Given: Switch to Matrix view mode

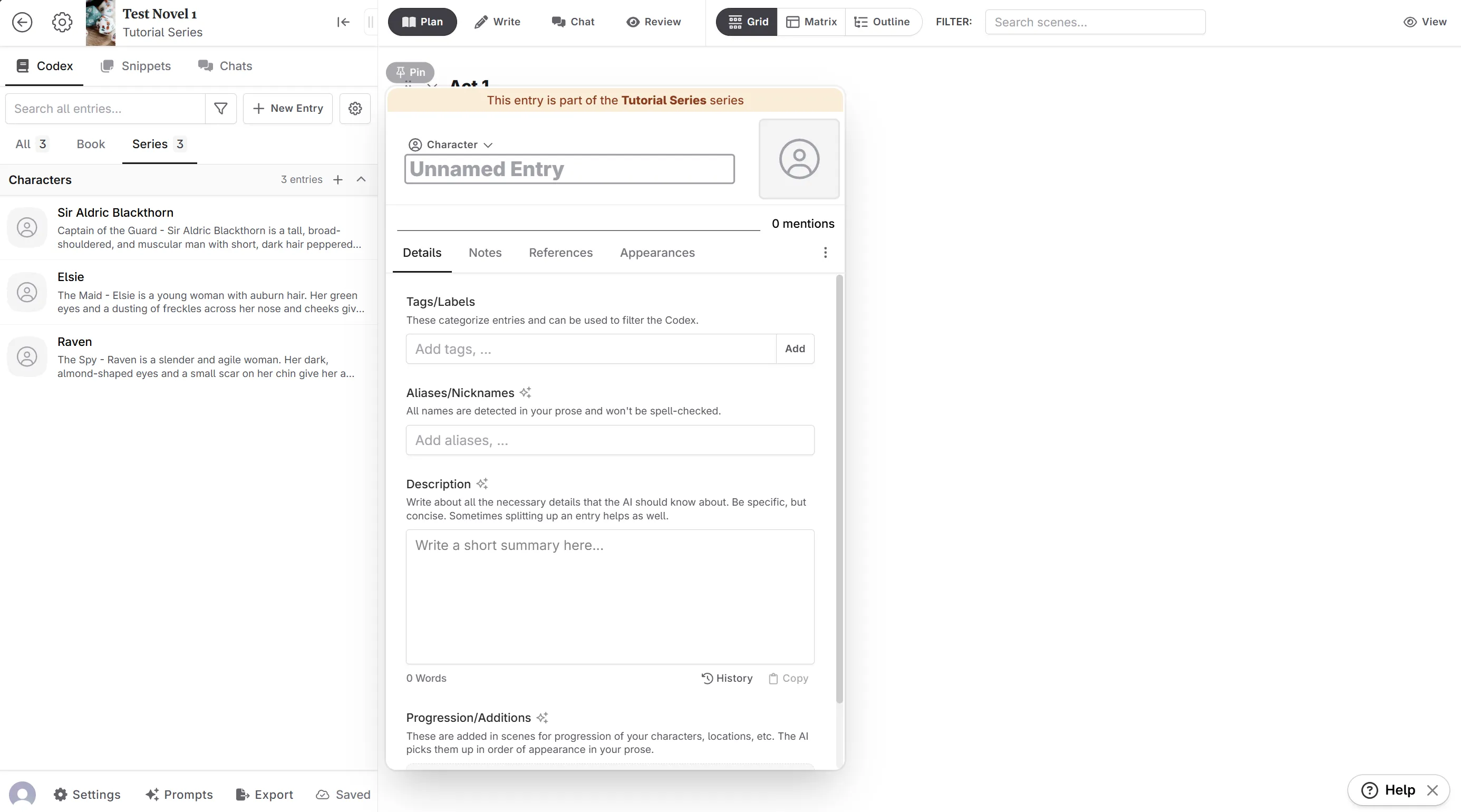Looking at the screenshot, I should pos(811,22).
